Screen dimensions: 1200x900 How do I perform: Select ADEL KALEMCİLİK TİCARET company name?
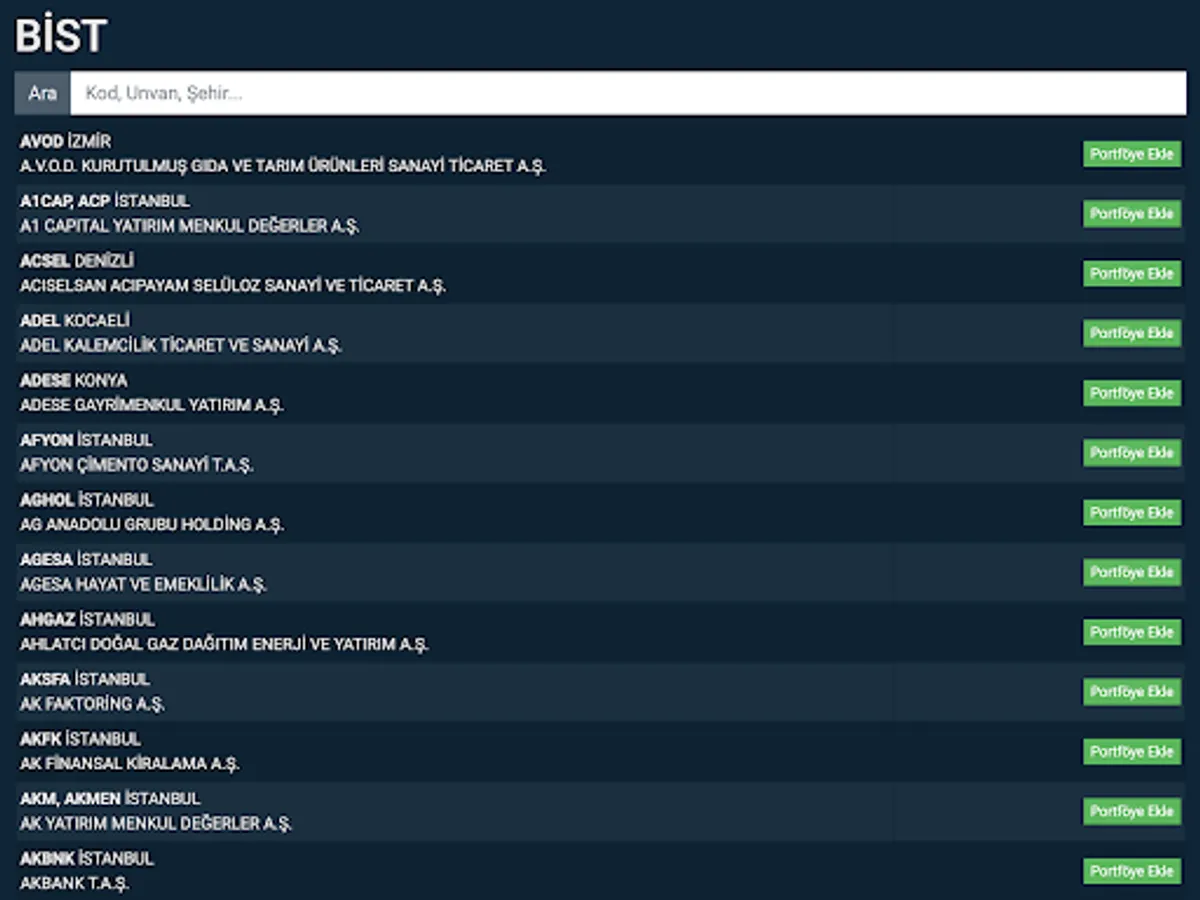181,346
